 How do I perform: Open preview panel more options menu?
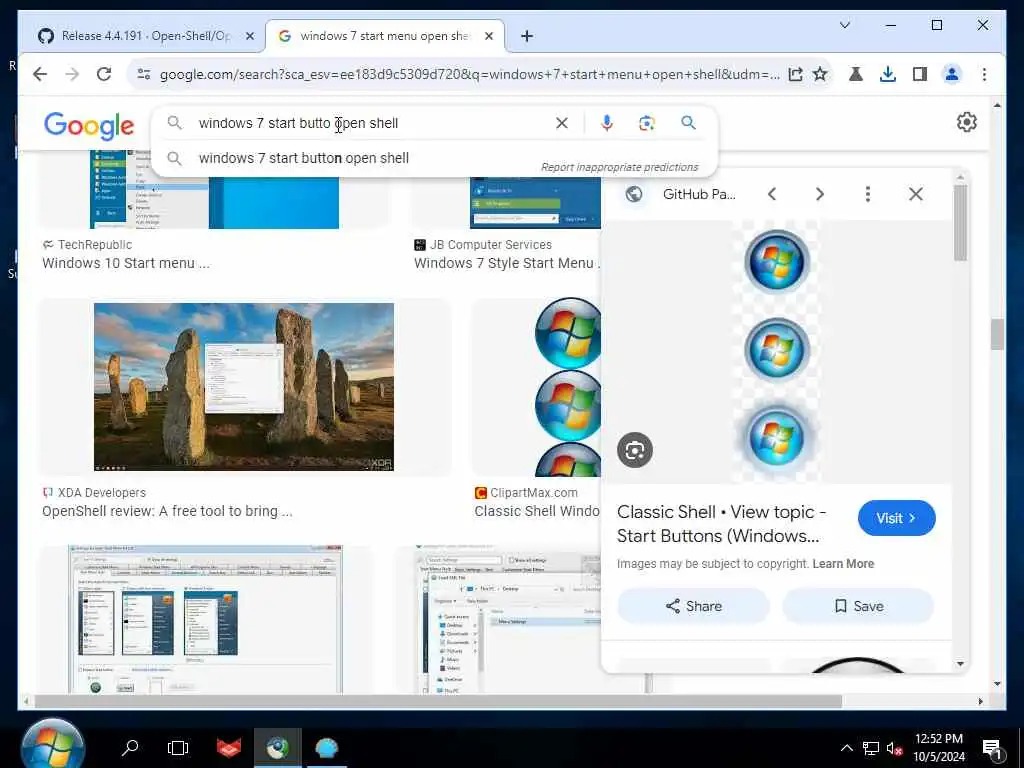(x=867, y=194)
